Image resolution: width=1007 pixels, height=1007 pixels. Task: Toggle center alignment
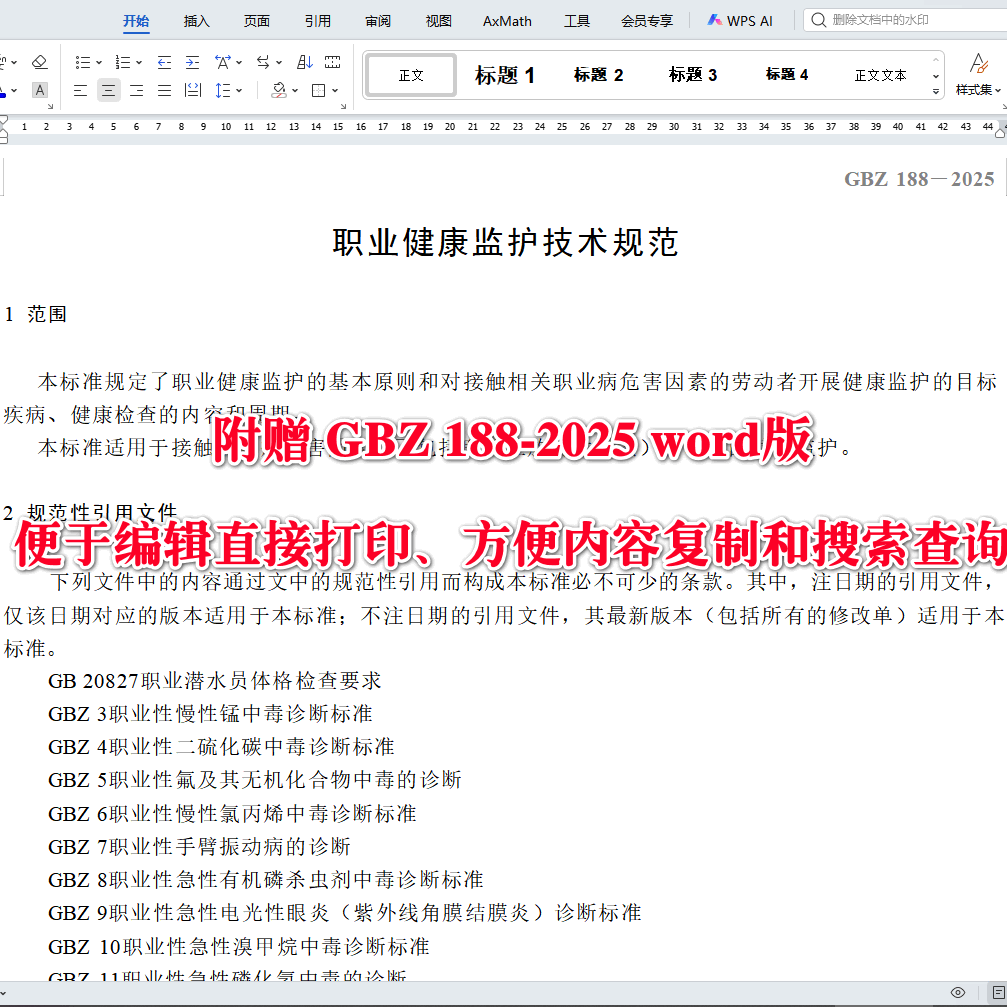(x=108, y=90)
